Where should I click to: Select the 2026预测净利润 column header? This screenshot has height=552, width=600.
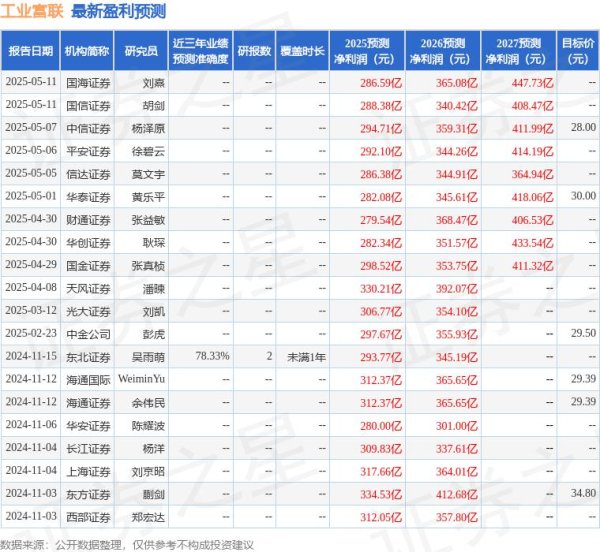[x=443, y=50]
